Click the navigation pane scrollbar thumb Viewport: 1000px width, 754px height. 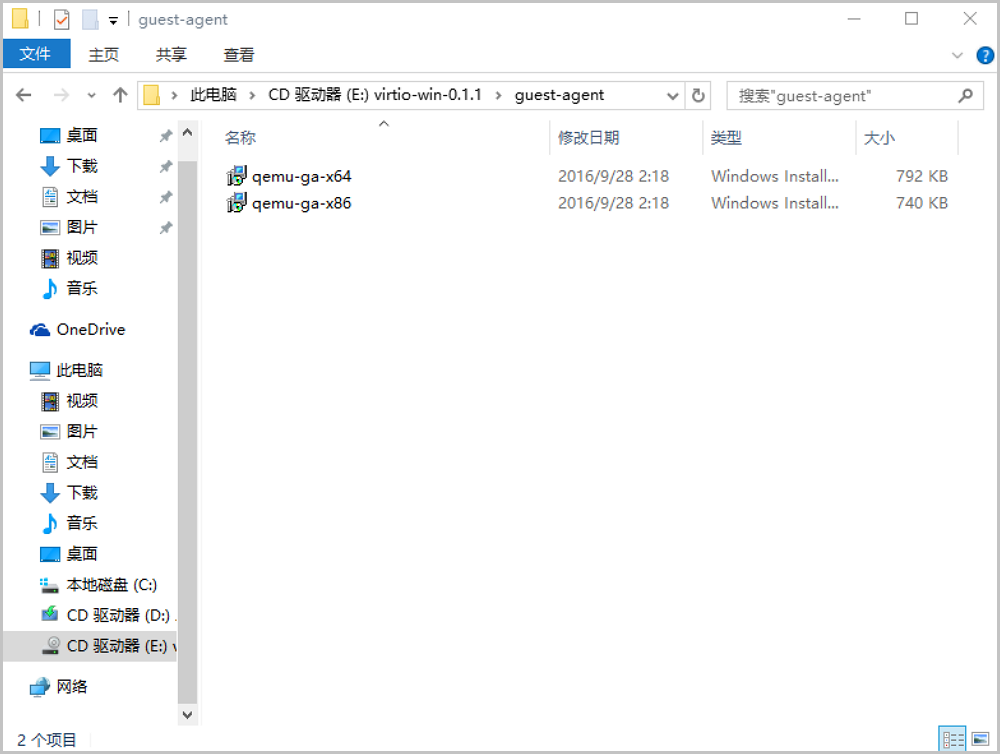pos(187,431)
